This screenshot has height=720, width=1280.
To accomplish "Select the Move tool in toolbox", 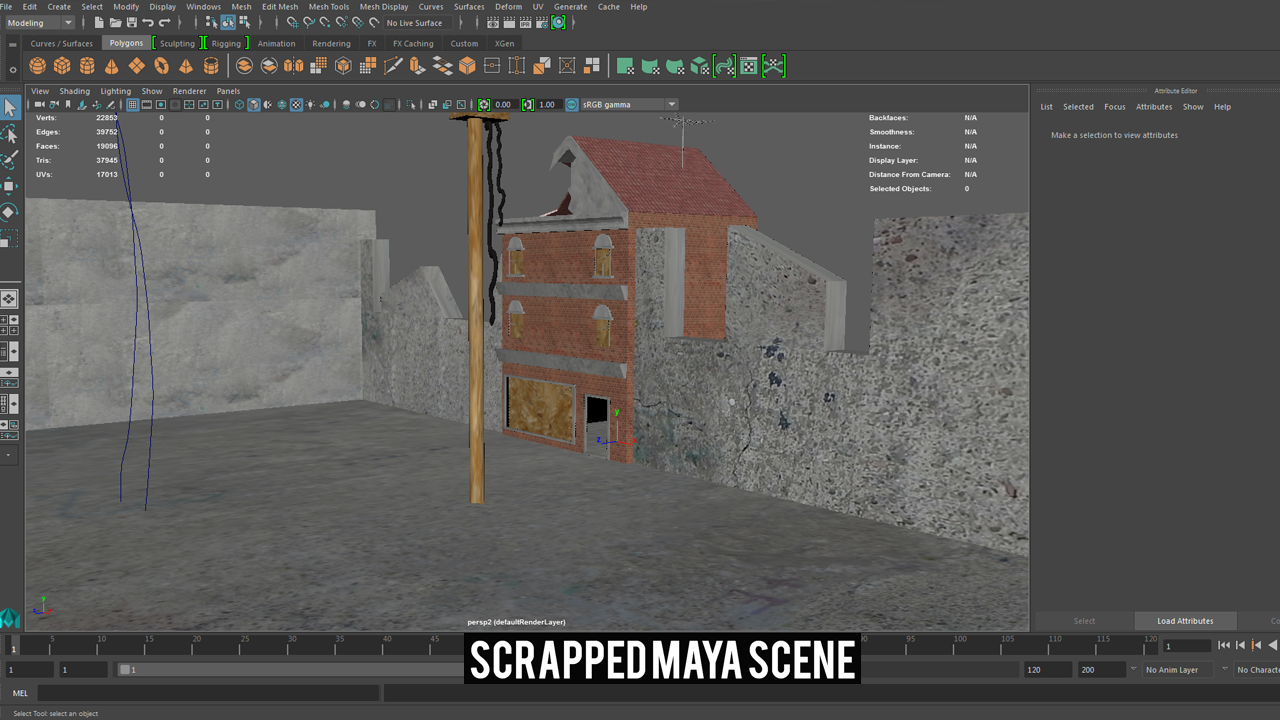I will (x=9, y=186).
